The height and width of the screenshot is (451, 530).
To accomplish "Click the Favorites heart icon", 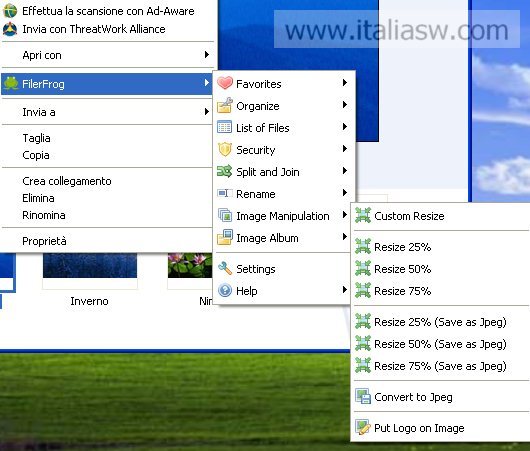I will click(225, 83).
